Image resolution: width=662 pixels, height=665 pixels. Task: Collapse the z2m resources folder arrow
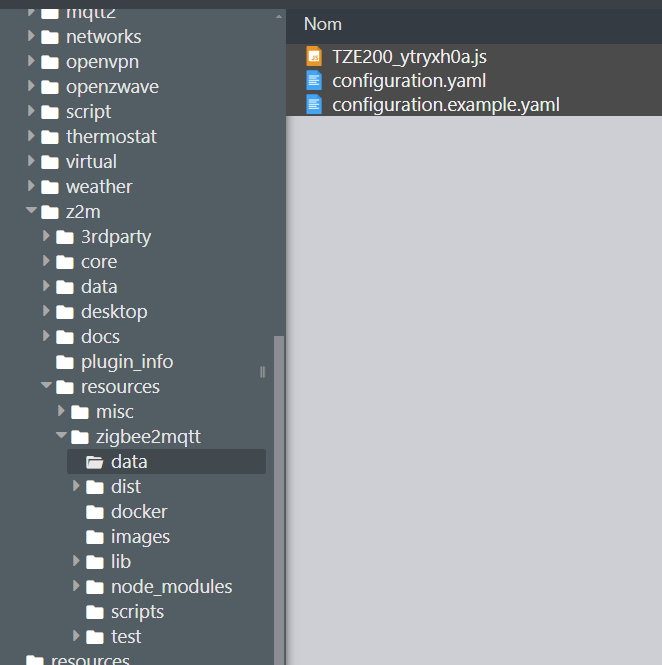(x=46, y=385)
